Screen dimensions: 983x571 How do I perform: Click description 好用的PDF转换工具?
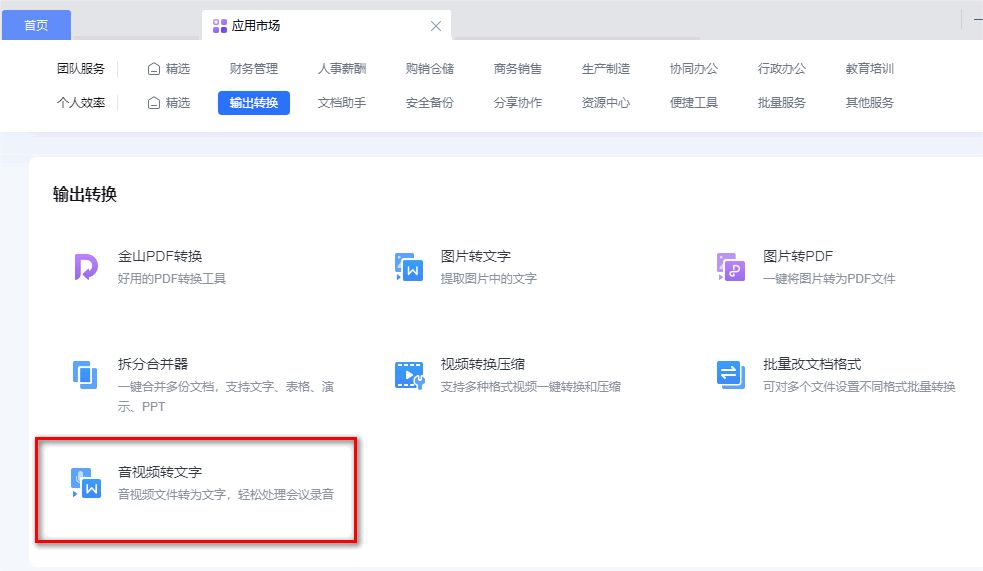[172, 278]
